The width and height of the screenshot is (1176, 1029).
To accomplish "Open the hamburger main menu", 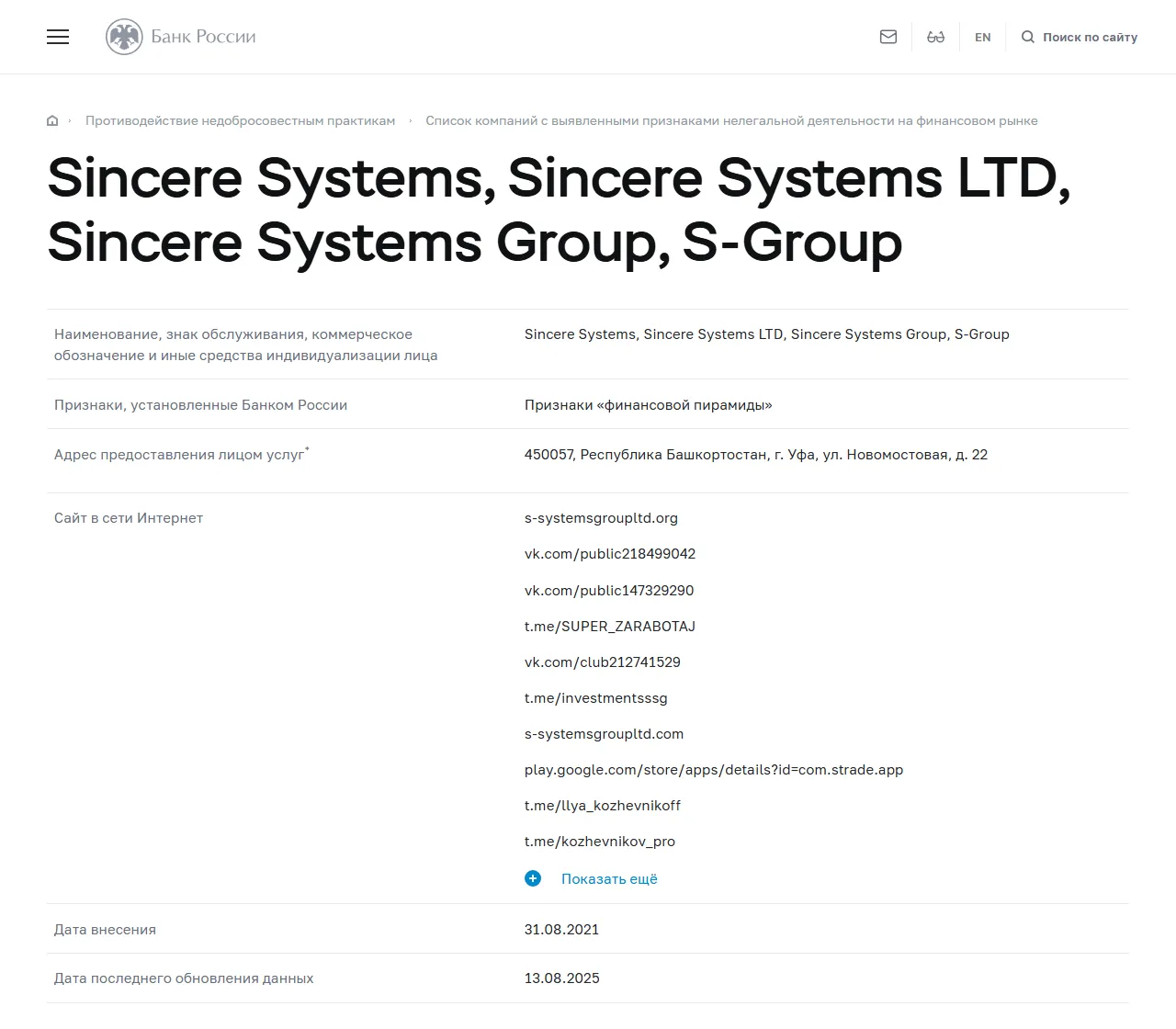I will pyautogui.click(x=58, y=37).
